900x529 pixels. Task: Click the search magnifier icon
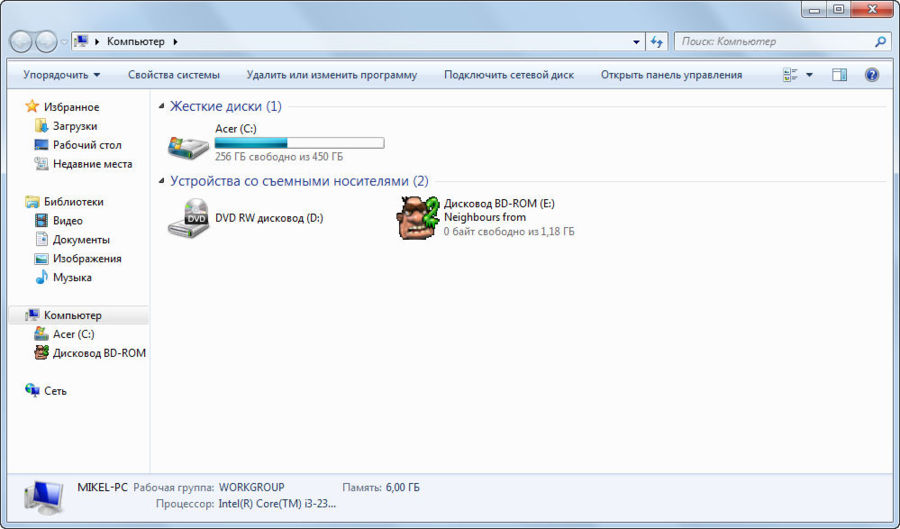880,42
